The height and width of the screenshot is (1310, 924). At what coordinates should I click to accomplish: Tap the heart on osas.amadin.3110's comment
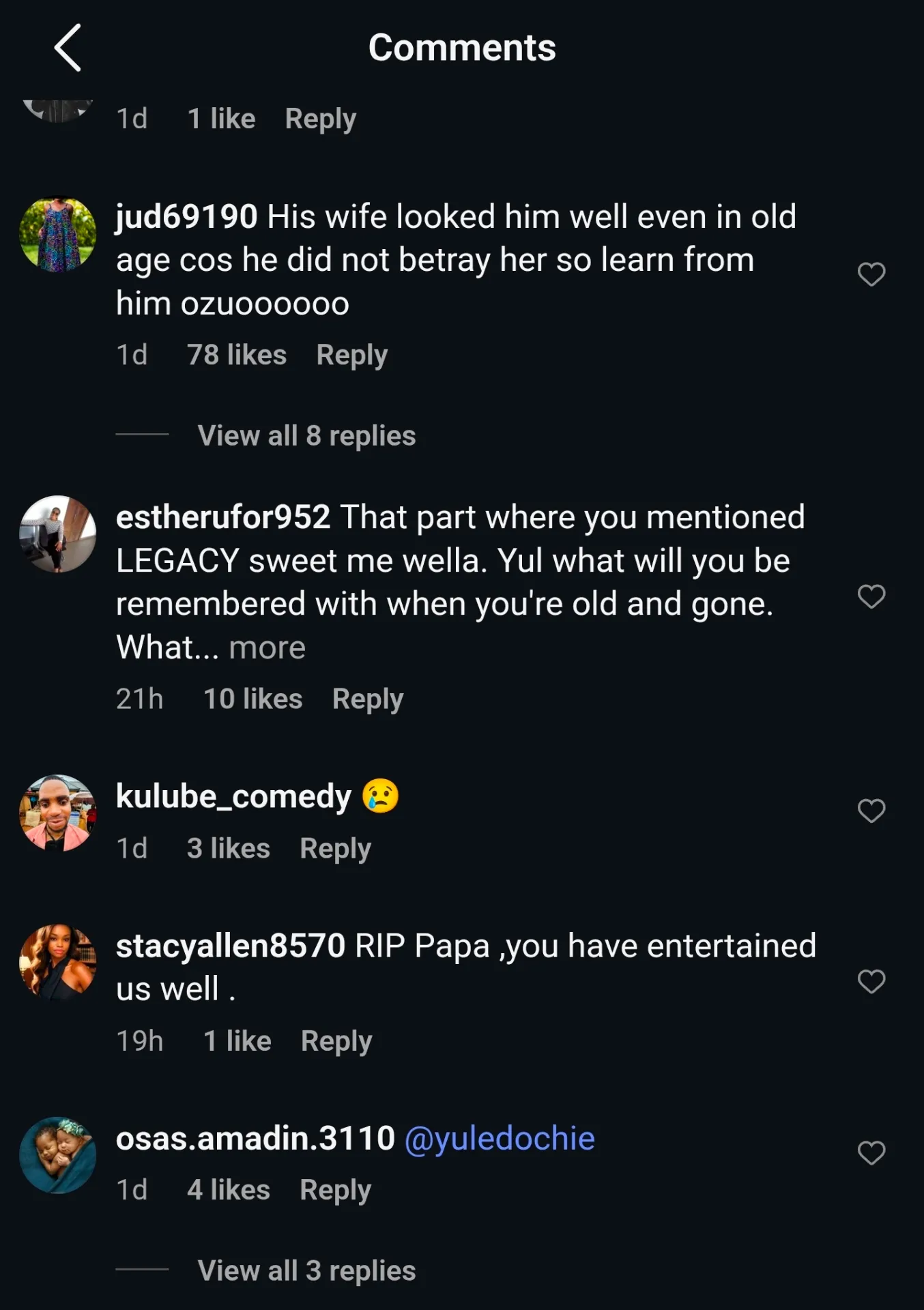click(x=871, y=1153)
